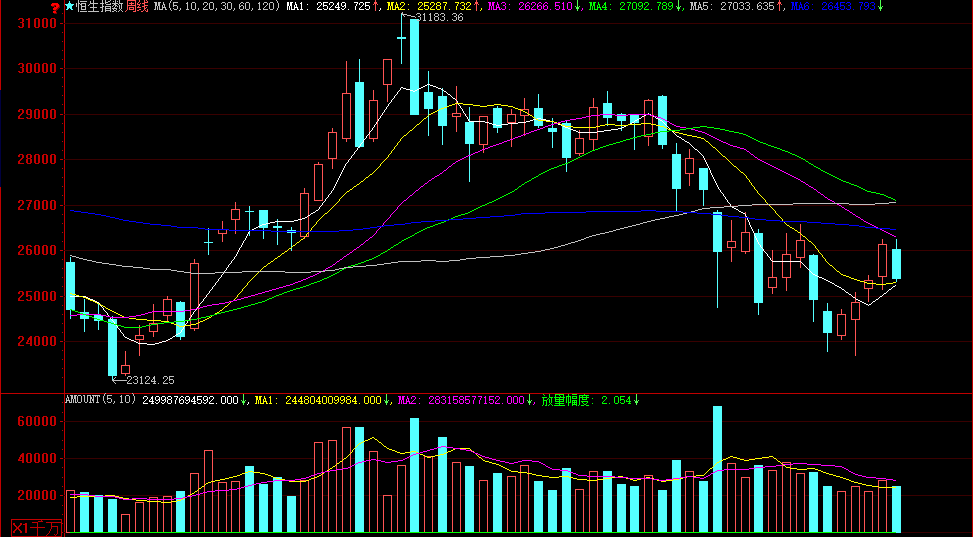Open the 周线 period selector
The width and height of the screenshot is (973, 537).
[135, 6]
